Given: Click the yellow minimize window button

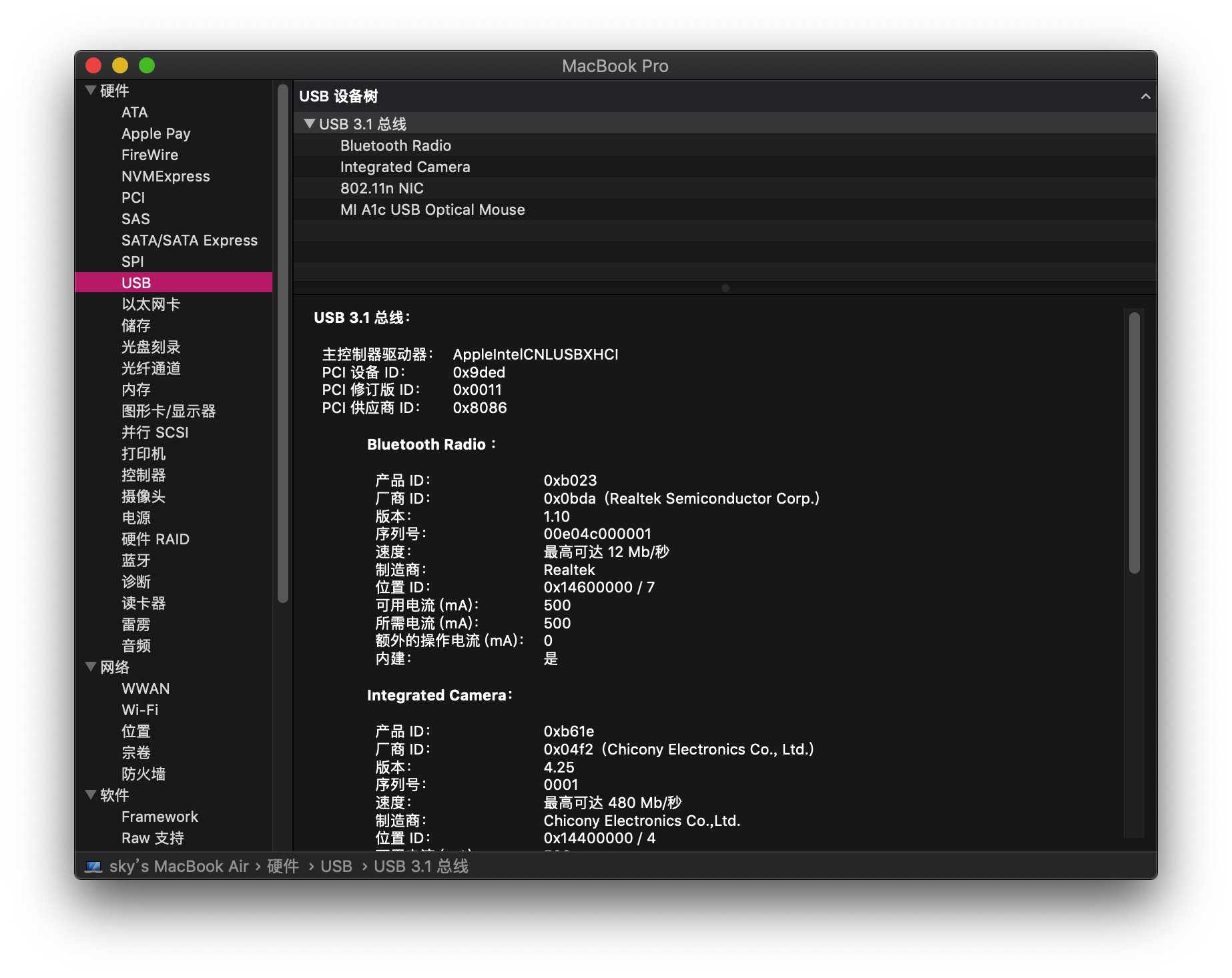Looking at the screenshot, I should coord(120,65).
